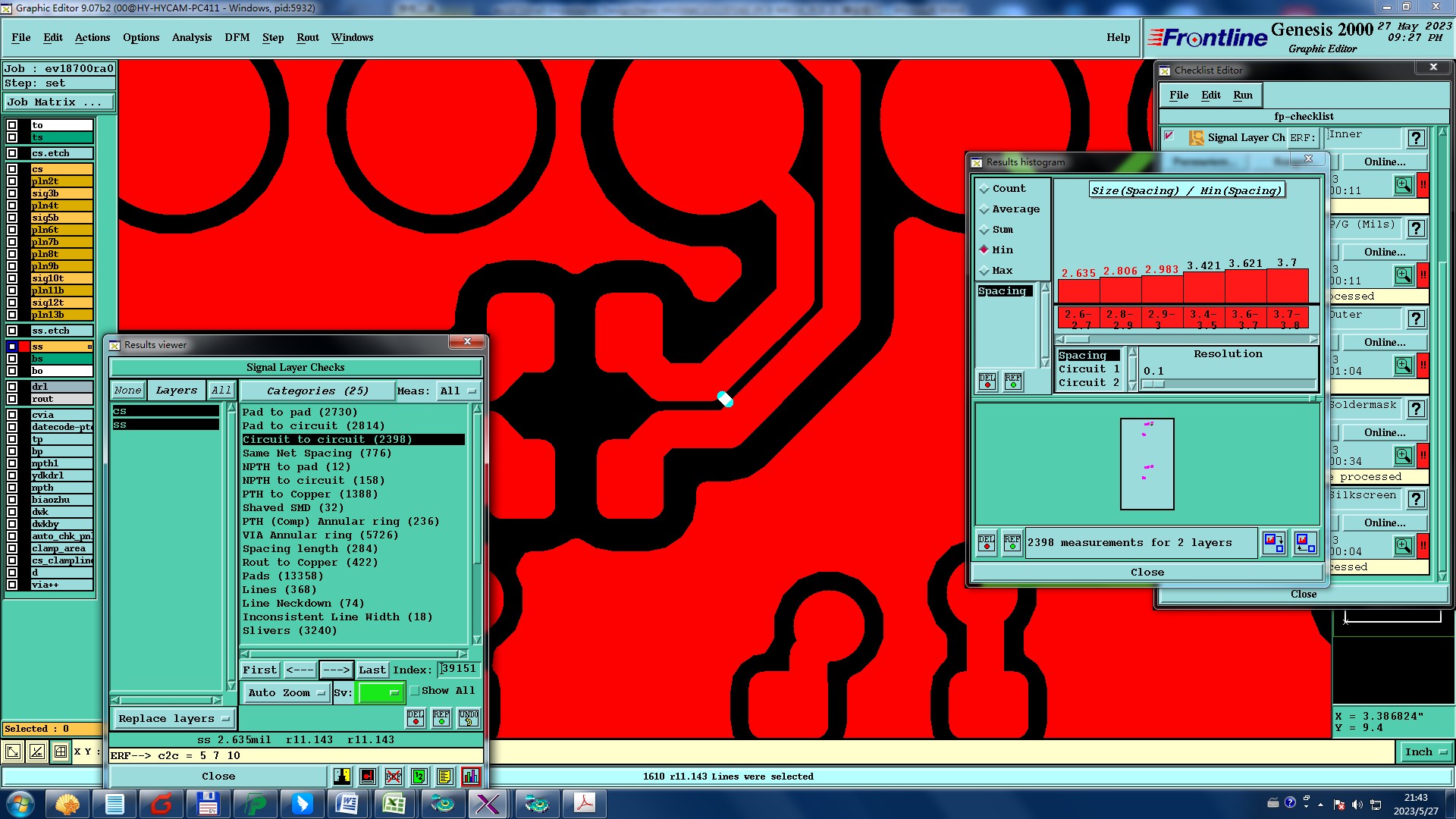Click the crossed-out REF icon in Results viewer
The width and height of the screenshot is (1456, 819).
(393, 776)
